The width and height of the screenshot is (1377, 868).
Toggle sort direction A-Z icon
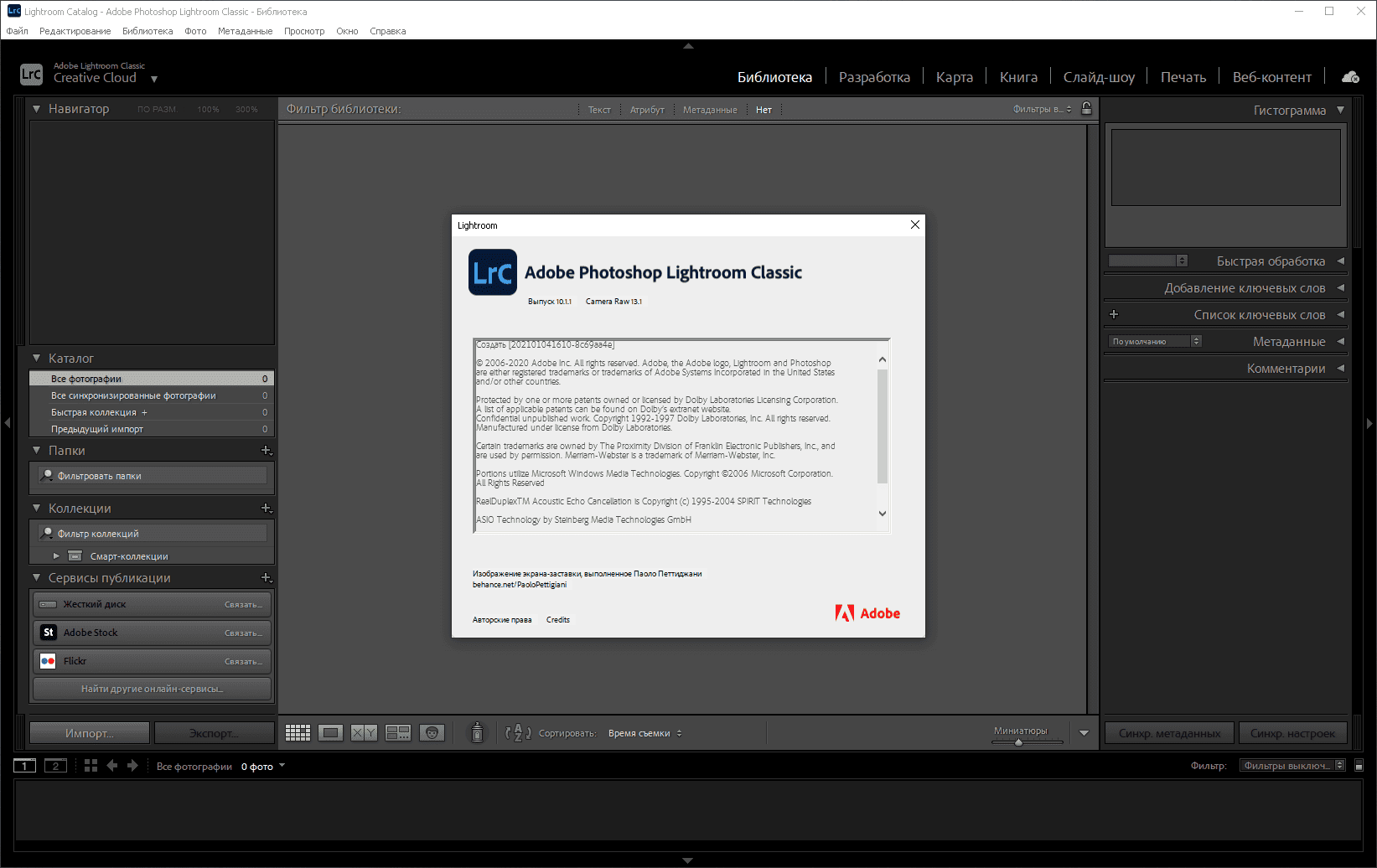(x=518, y=733)
